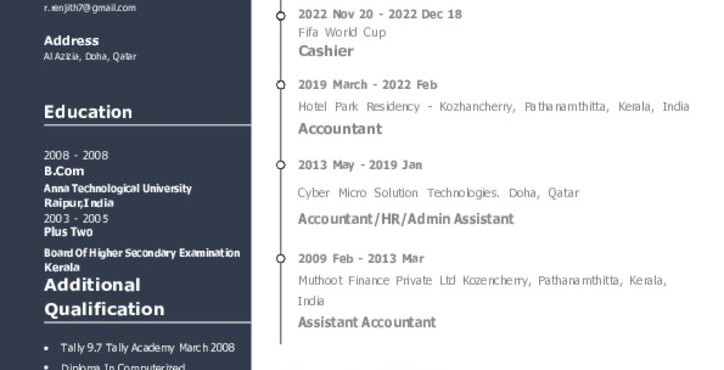Click the Assistant Accountant job title
The image size is (724, 370).
pyautogui.click(x=367, y=322)
